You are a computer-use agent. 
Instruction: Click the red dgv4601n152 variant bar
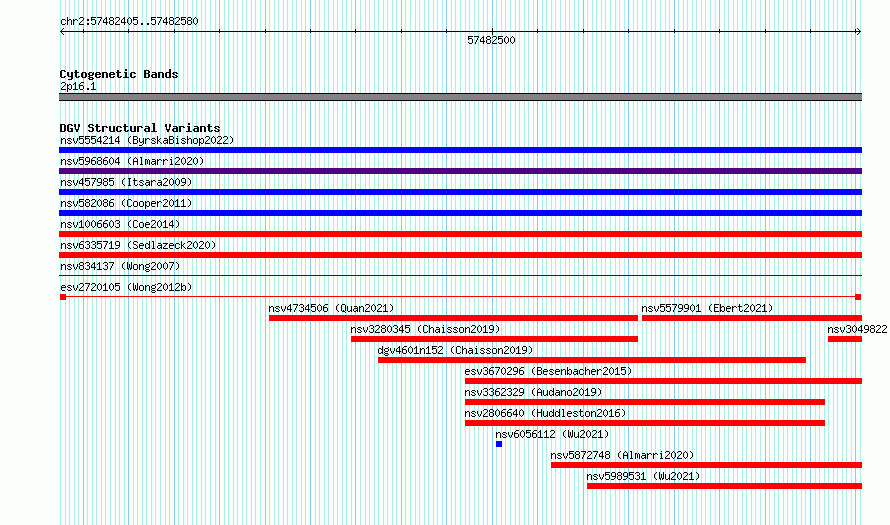(592, 360)
